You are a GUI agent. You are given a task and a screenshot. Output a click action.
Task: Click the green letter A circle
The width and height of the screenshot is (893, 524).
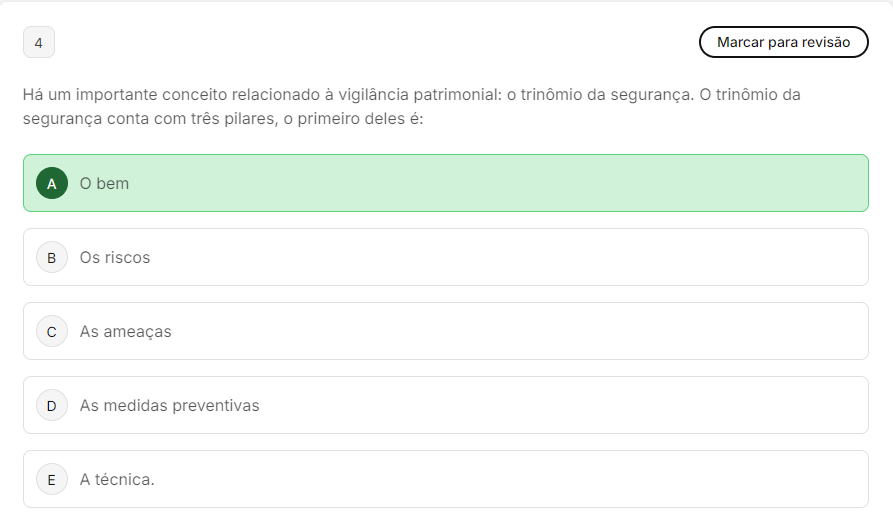click(x=52, y=183)
